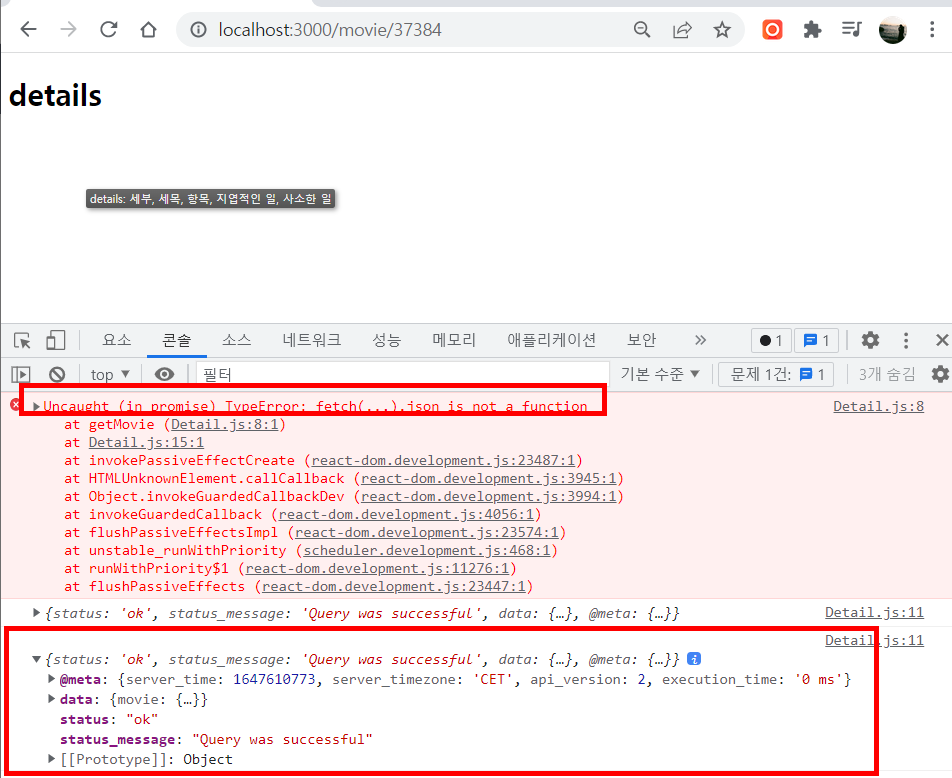Switch to the 메모리 tab

[x=454, y=340]
